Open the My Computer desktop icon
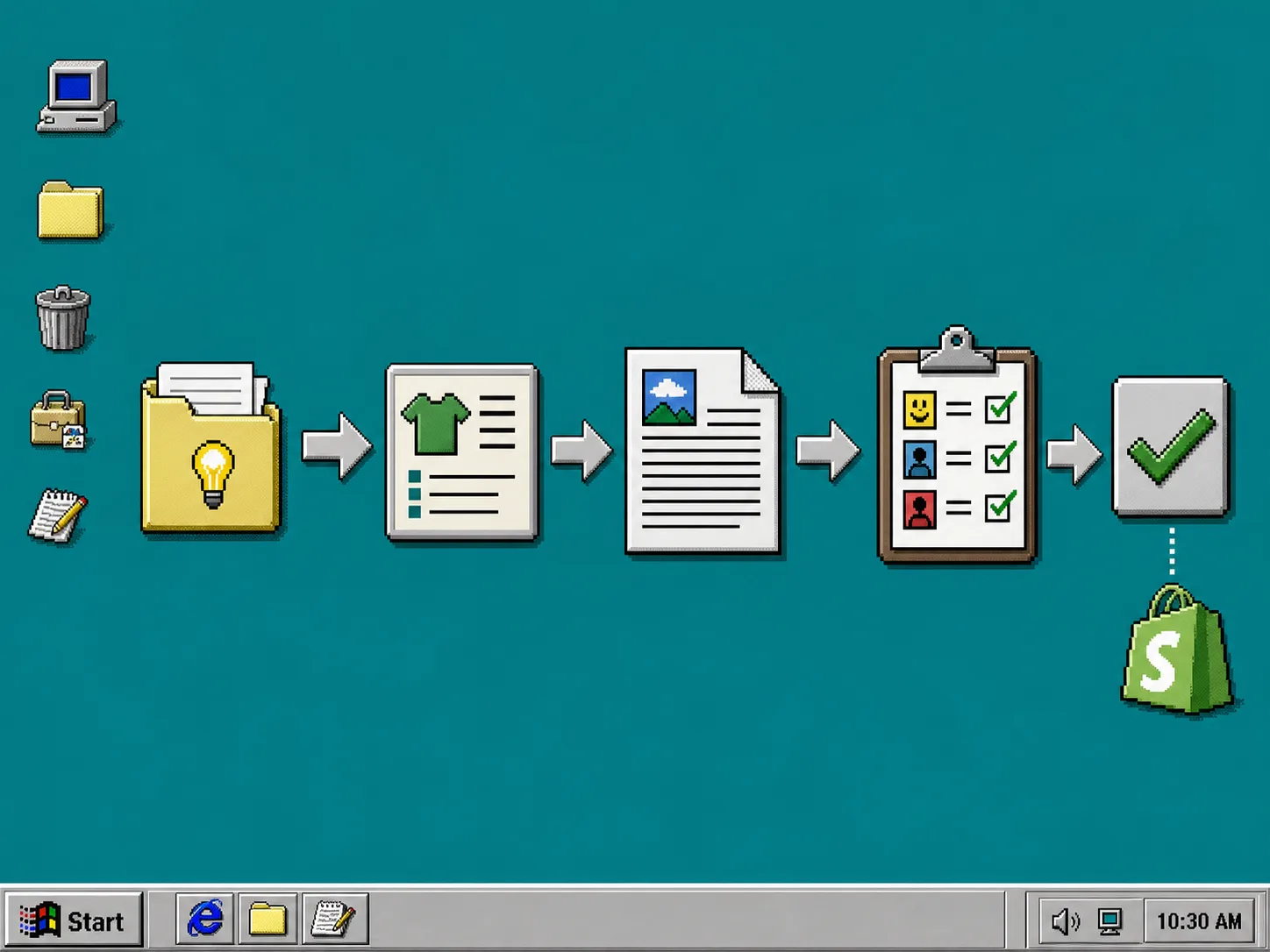This screenshot has width=1270, height=952. click(x=76, y=96)
